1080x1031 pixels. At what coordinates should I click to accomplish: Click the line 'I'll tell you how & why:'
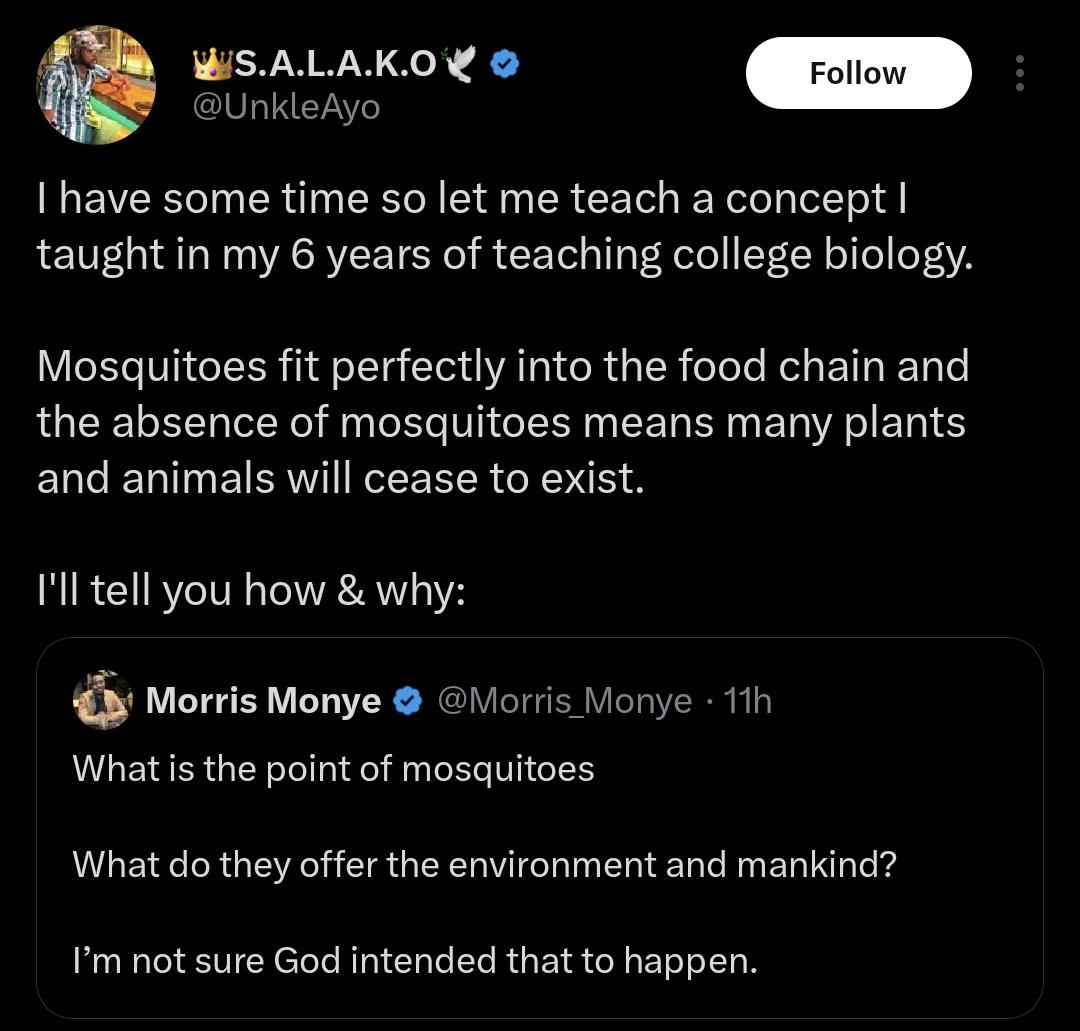point(251,590)
